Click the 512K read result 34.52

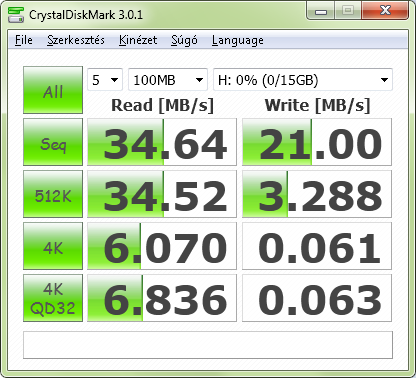(162, 194)
